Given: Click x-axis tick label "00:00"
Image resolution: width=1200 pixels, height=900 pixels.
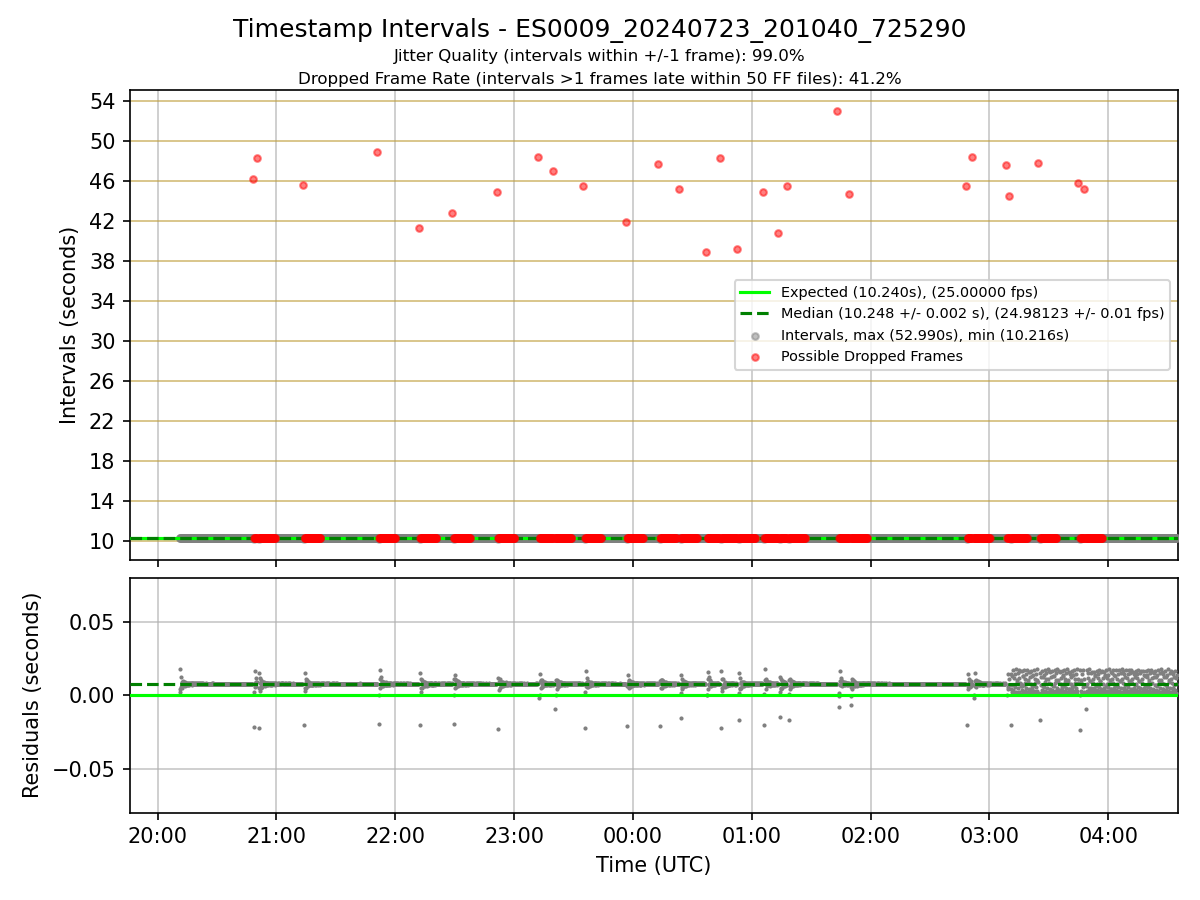Looking at the screenshot, I should tap(633, 837).
